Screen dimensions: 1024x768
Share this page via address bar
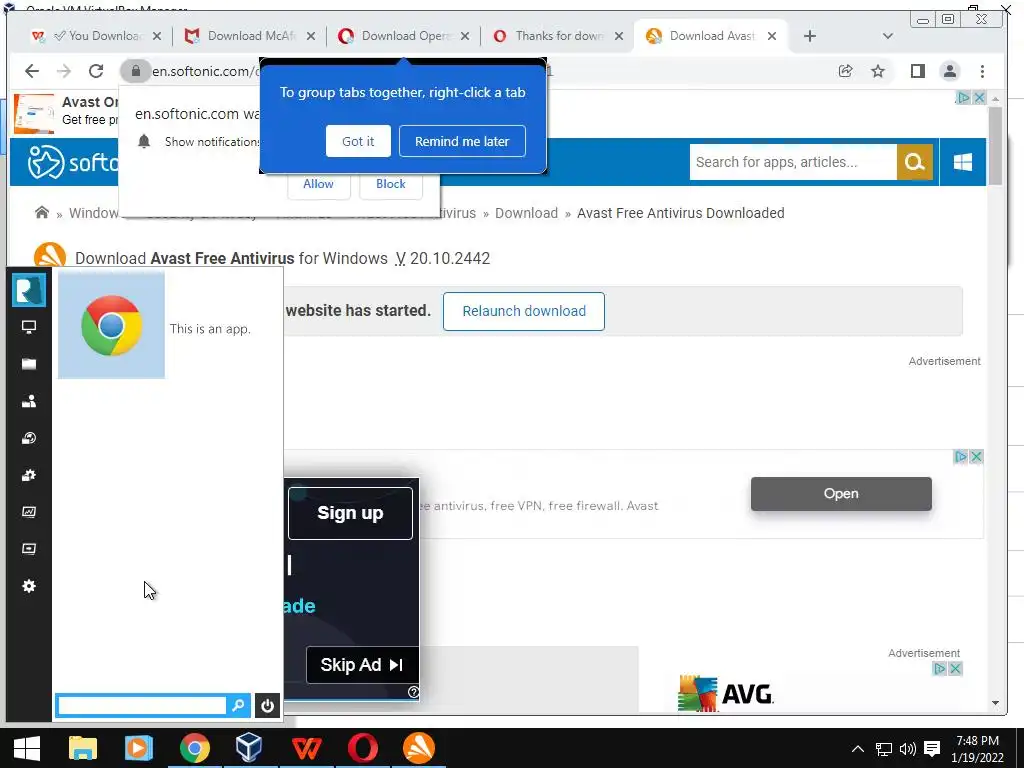pos(845,71)
